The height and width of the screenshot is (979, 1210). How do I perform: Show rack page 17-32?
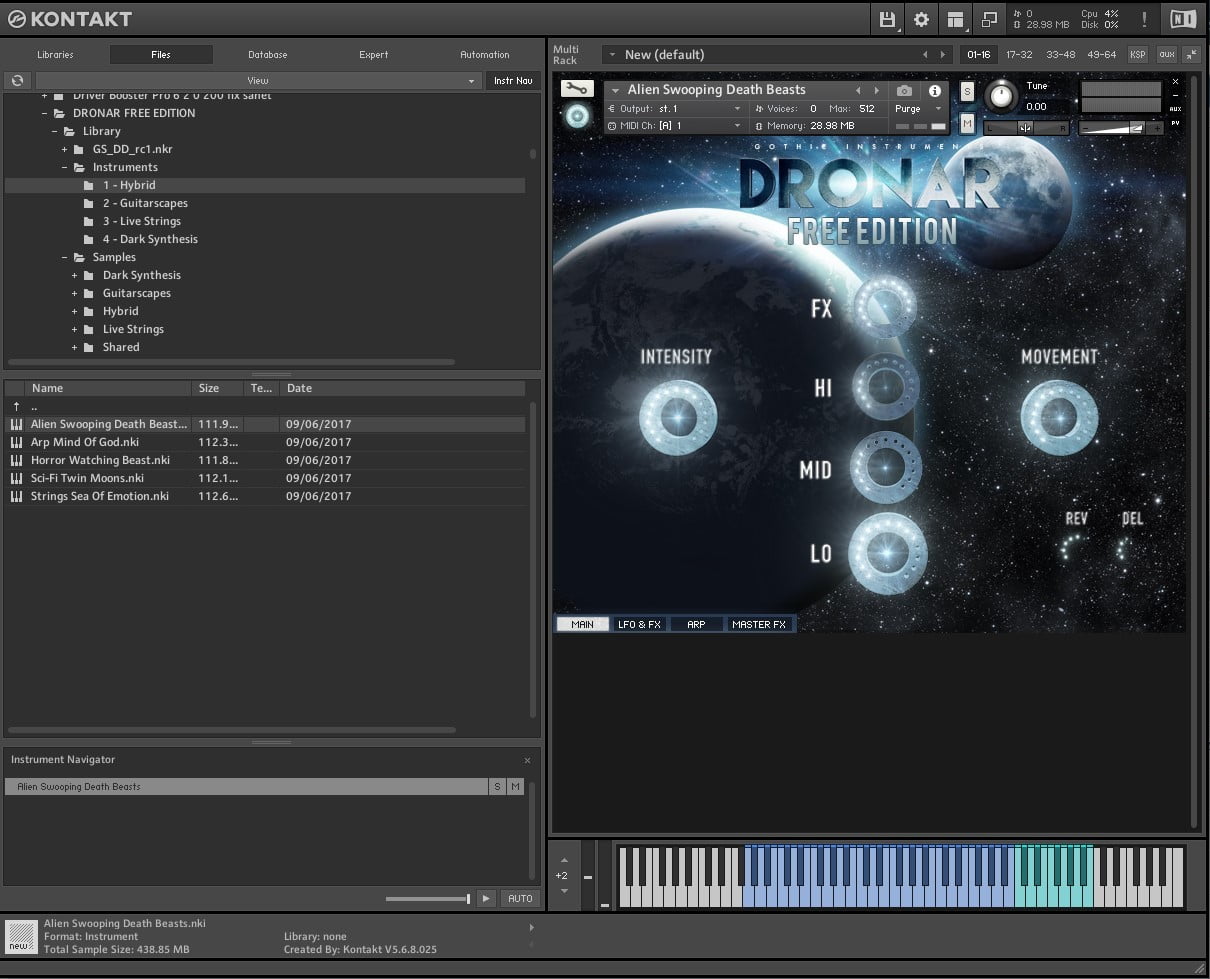point(1020,55)
